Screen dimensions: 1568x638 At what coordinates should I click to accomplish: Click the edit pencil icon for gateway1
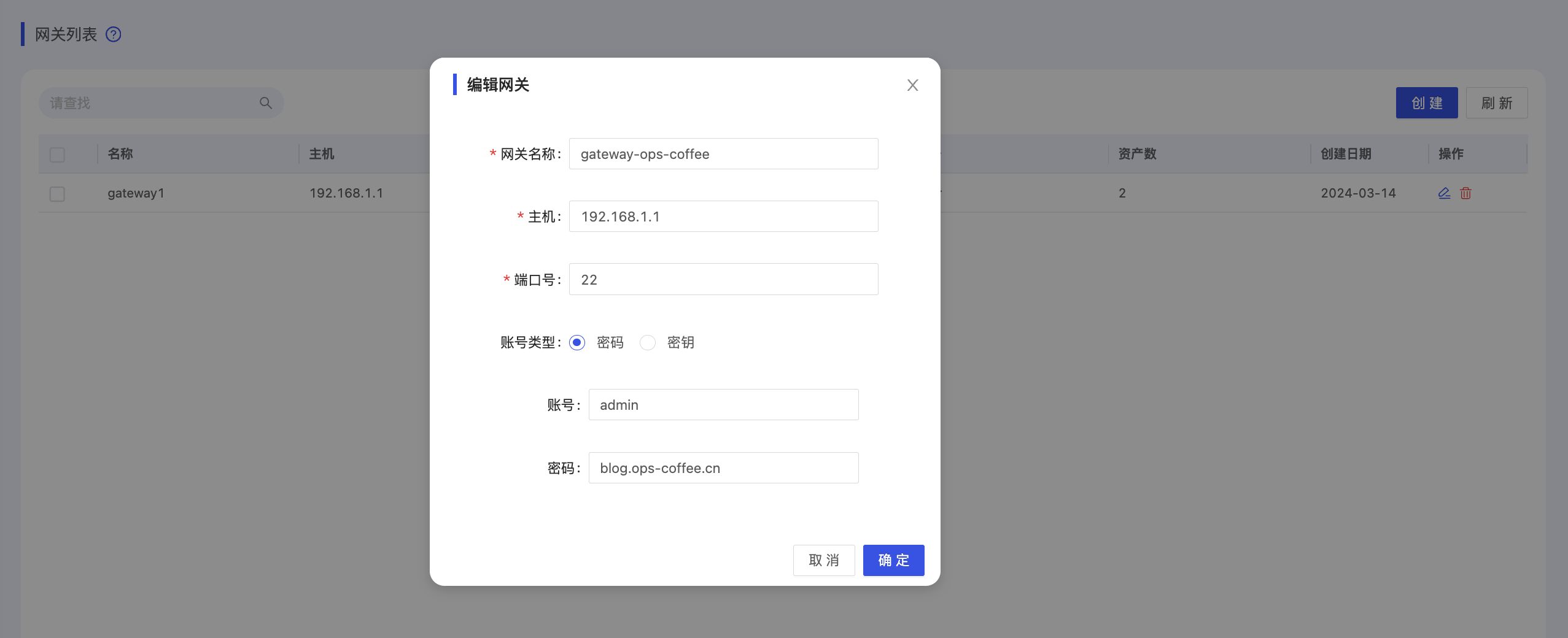tap(1444, 193)
